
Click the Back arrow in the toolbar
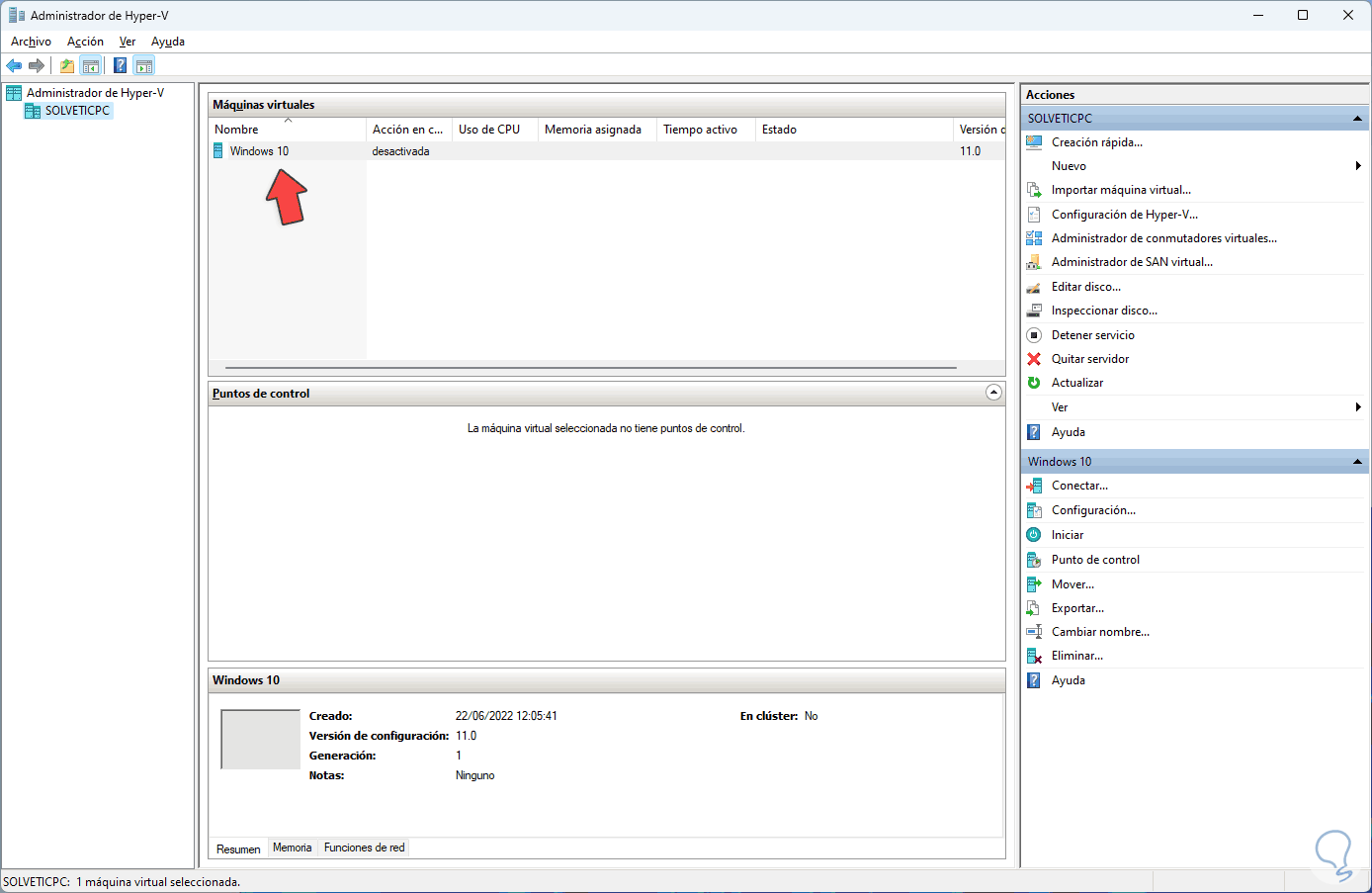[x=14, y=66]
